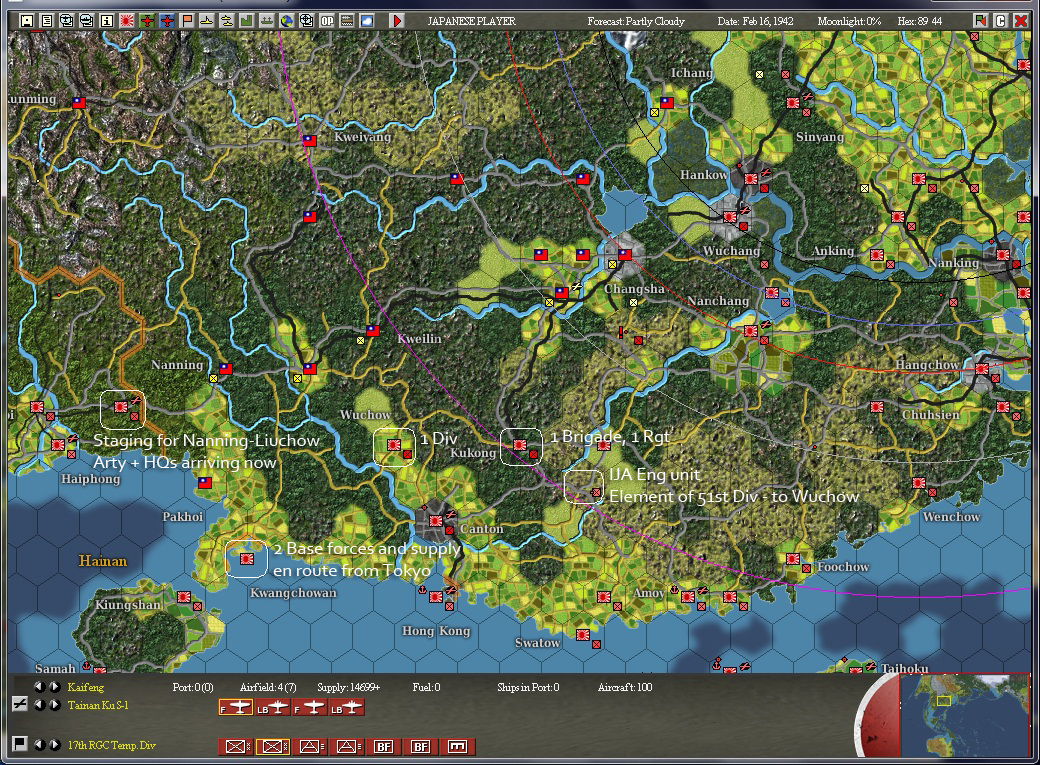Click the ground units list flag icon
1040x765 pixels.
click(x=20, y=744)
